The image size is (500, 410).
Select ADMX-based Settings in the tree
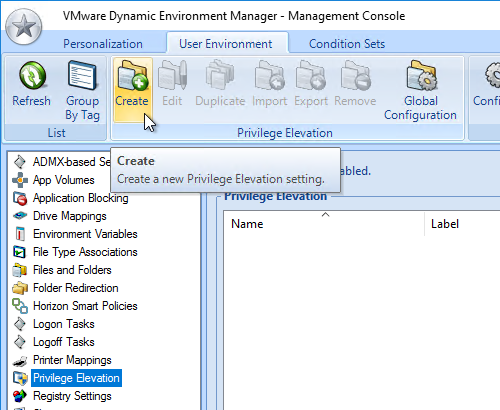(71, 162)
